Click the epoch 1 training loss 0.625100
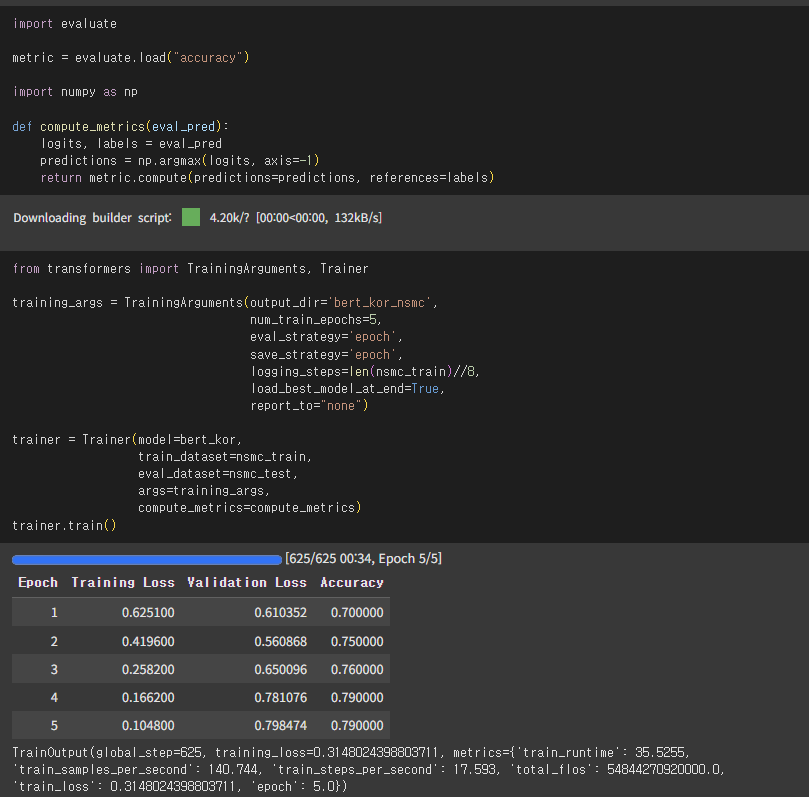Viewport: 809px width, 797px height. click(148, 612)
